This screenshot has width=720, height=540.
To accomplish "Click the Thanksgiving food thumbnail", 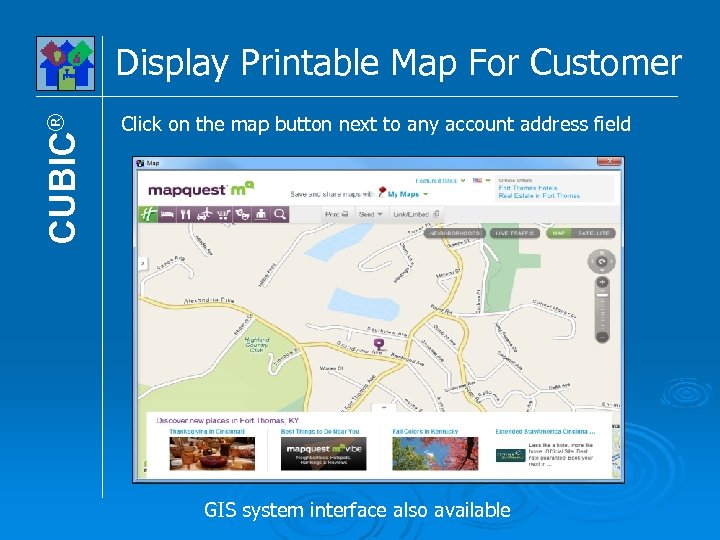I will [212, 454].
